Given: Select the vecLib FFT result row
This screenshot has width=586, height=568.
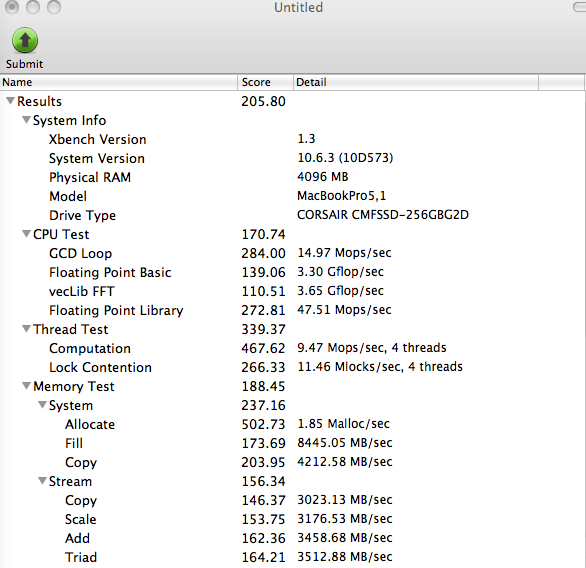Looking at the screenshot, I should (x=292, y=291).
